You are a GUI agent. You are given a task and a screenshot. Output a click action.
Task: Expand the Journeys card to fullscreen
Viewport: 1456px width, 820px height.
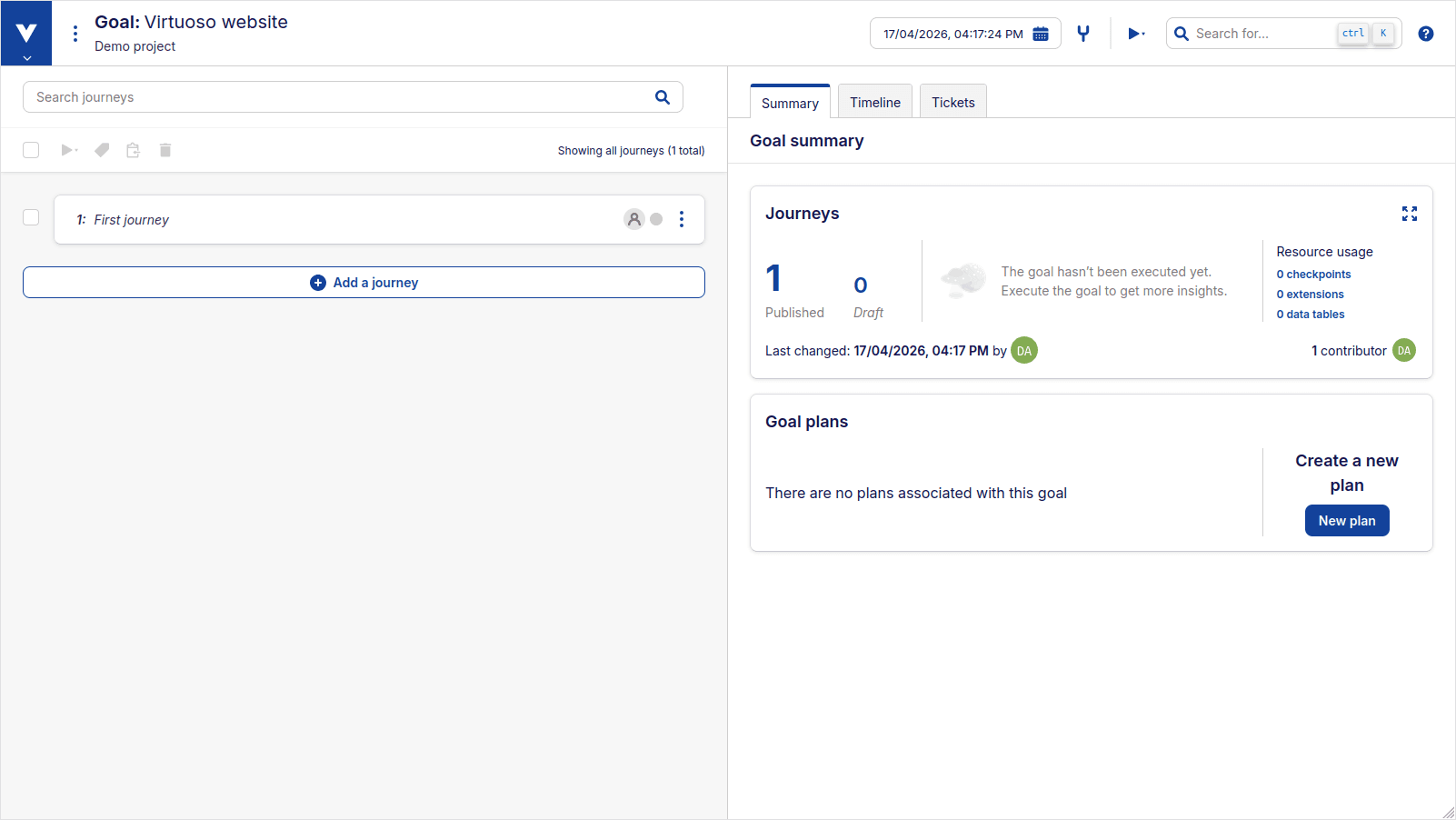[1409, 214]
